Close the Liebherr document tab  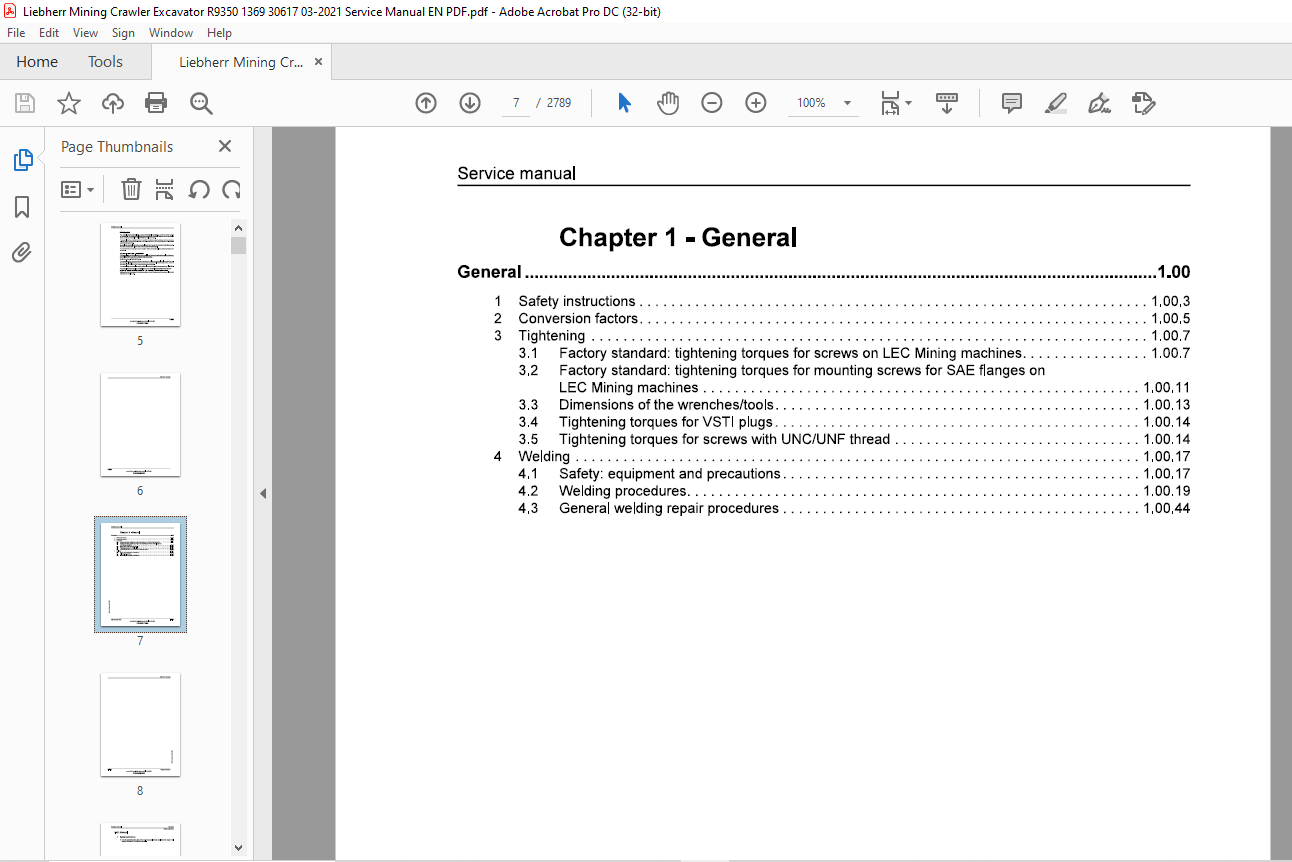click(318, 62)
